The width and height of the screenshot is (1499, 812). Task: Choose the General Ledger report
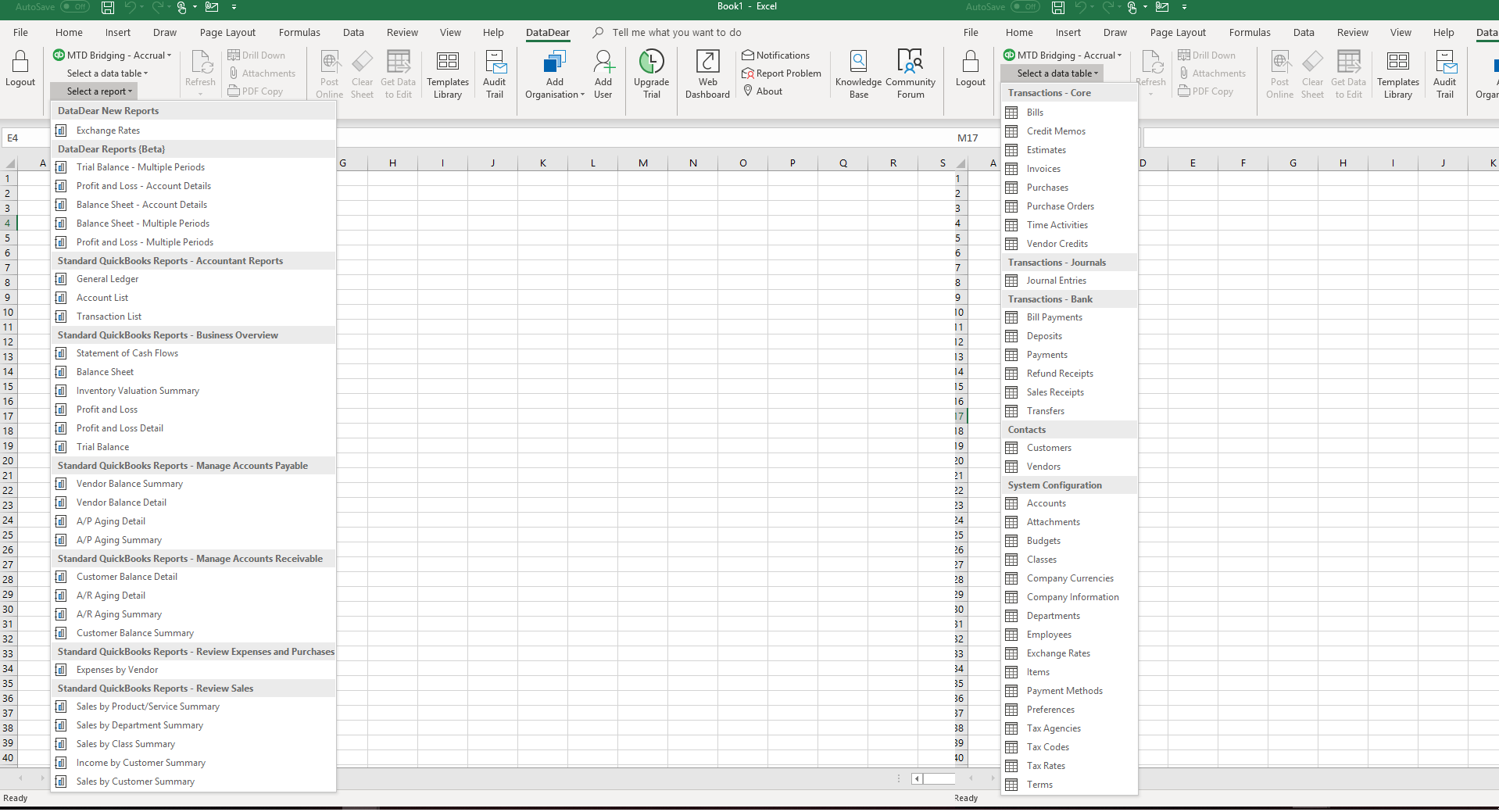coord(193,279)
